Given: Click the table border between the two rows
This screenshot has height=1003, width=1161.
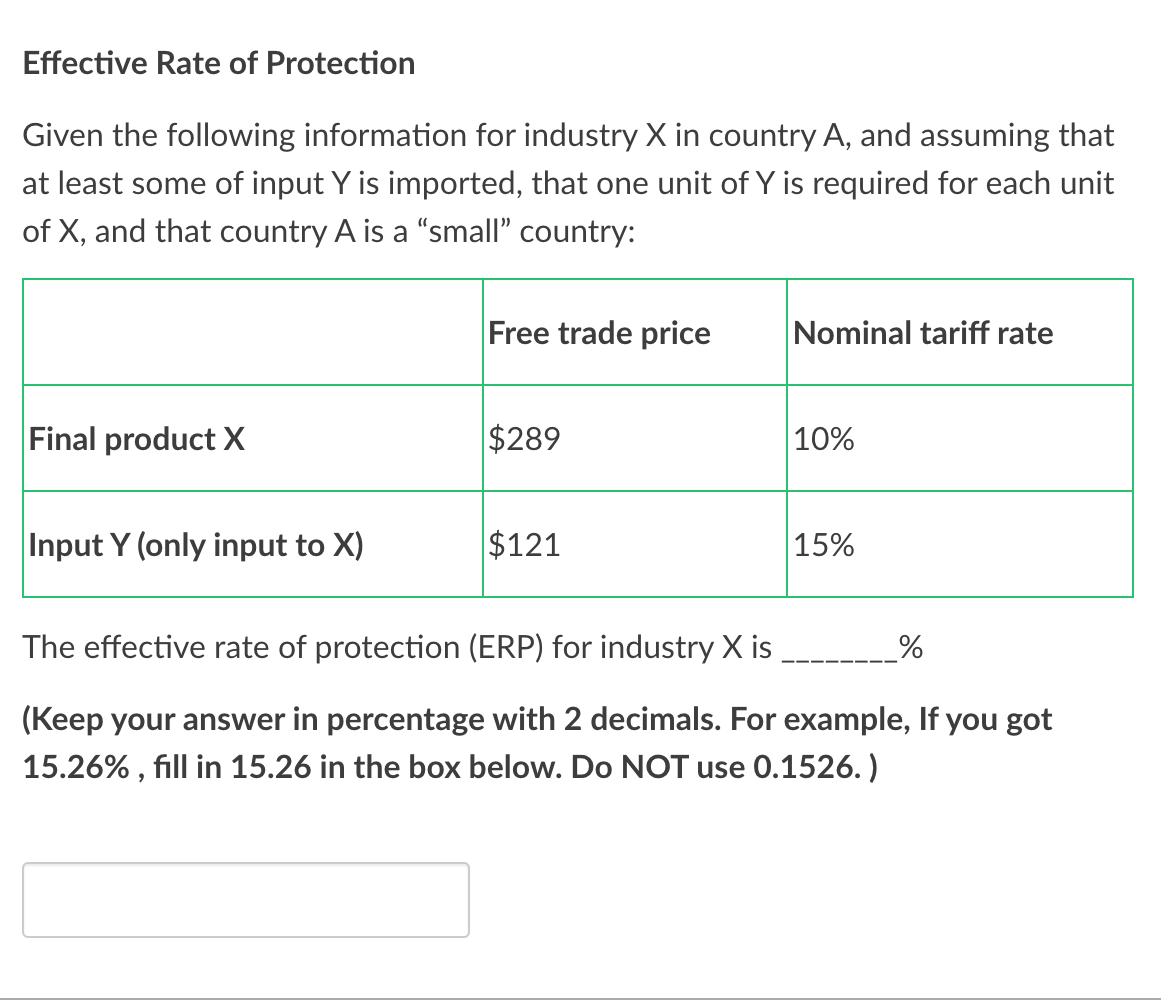Looking at the screenshot, I should point(400,491).
